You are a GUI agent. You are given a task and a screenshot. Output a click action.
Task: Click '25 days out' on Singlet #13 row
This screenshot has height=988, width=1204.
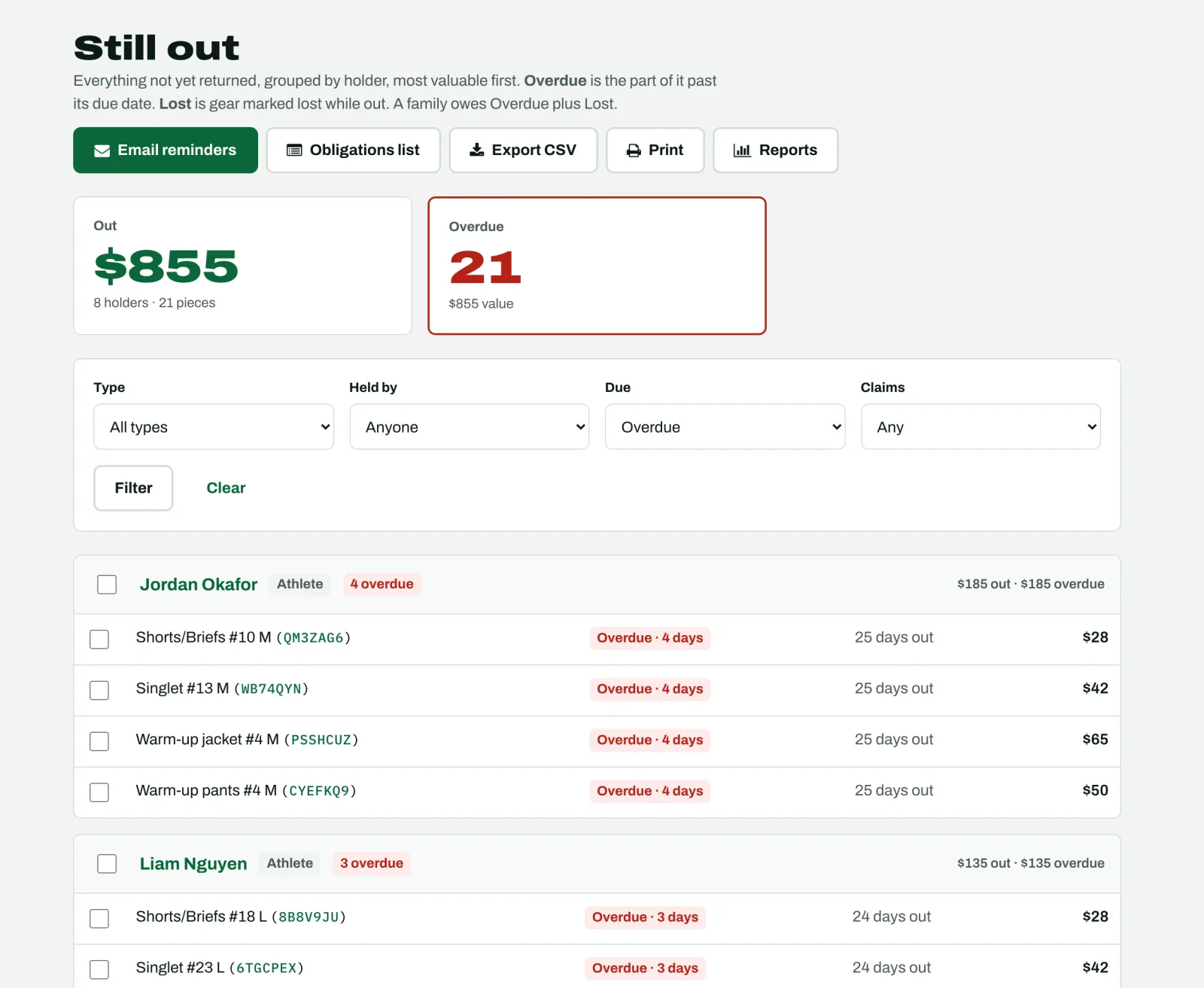click(894, 689)
